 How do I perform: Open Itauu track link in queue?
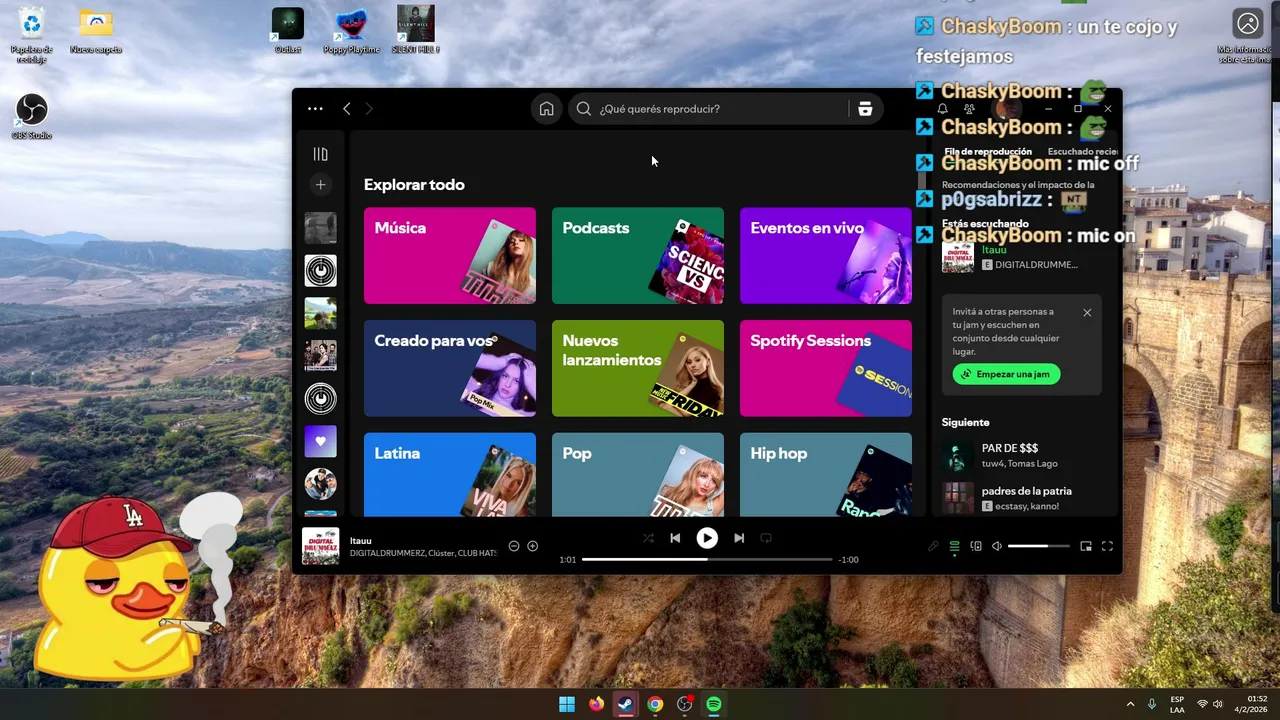tap(993, 250)
